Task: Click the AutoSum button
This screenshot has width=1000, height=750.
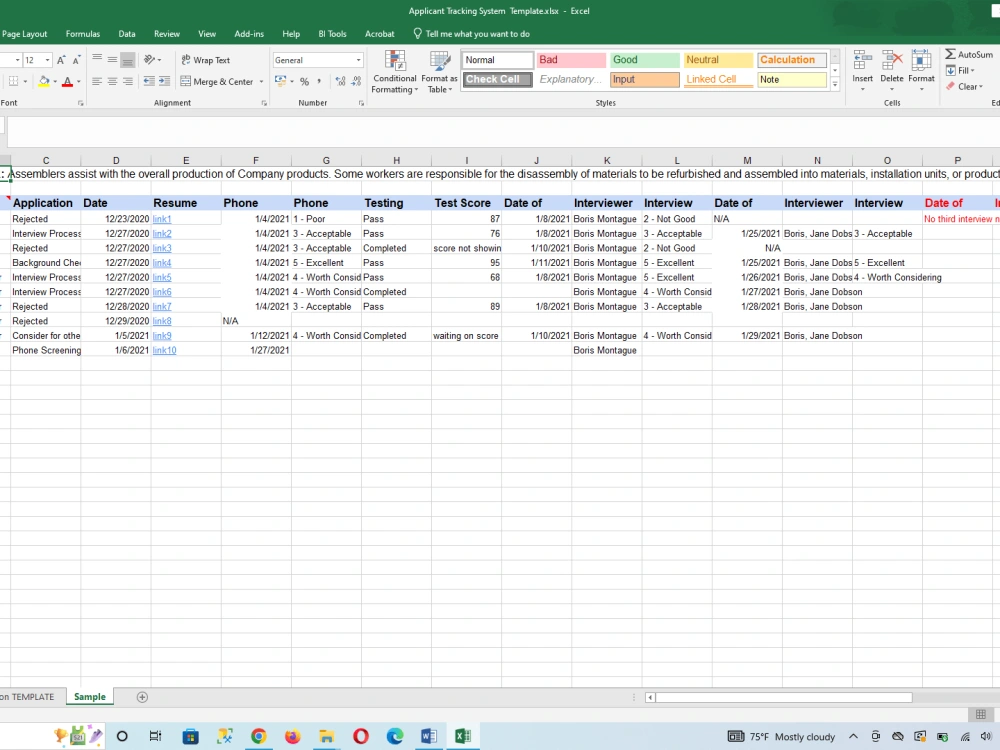Action: pyautogui.click(x=969, y=54)
